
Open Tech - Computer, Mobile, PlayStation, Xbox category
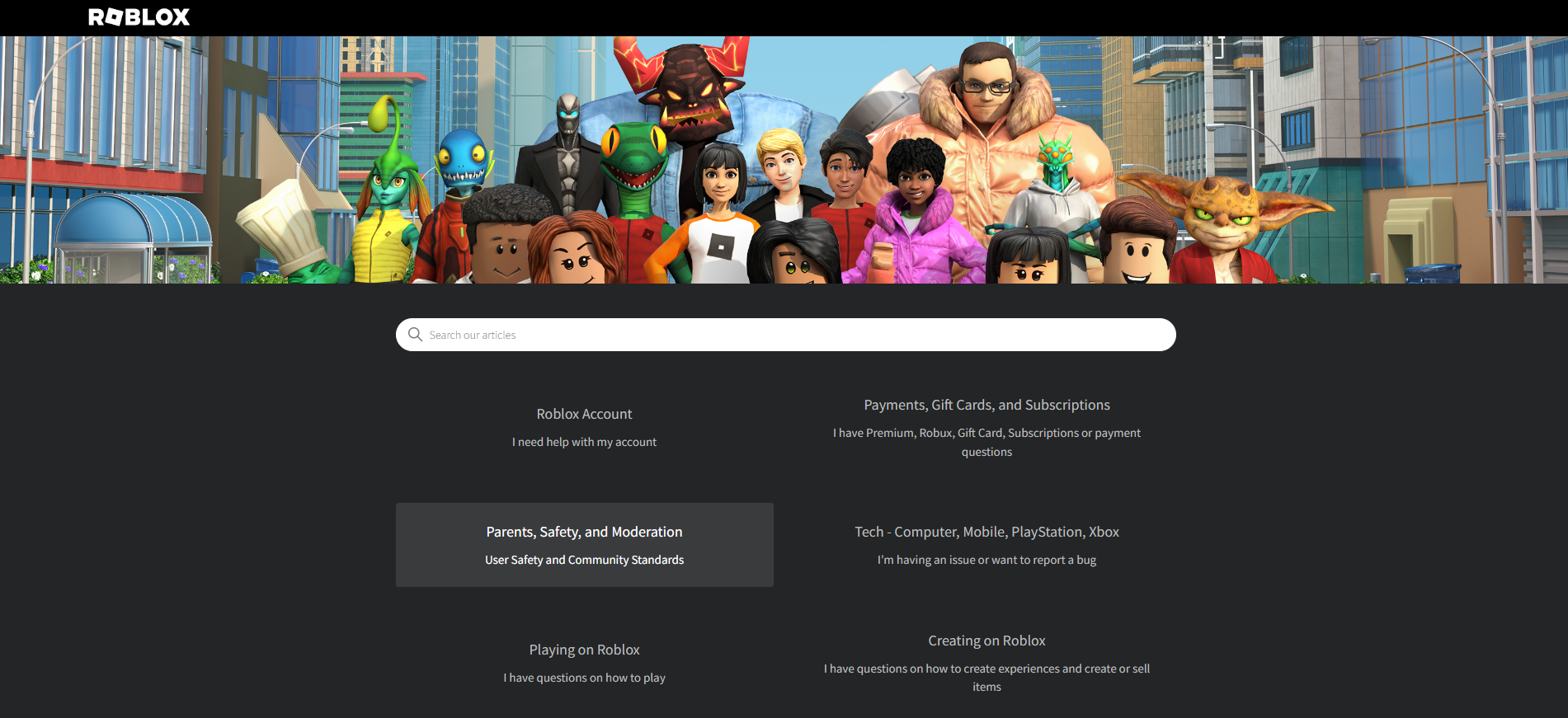[986, 545]
